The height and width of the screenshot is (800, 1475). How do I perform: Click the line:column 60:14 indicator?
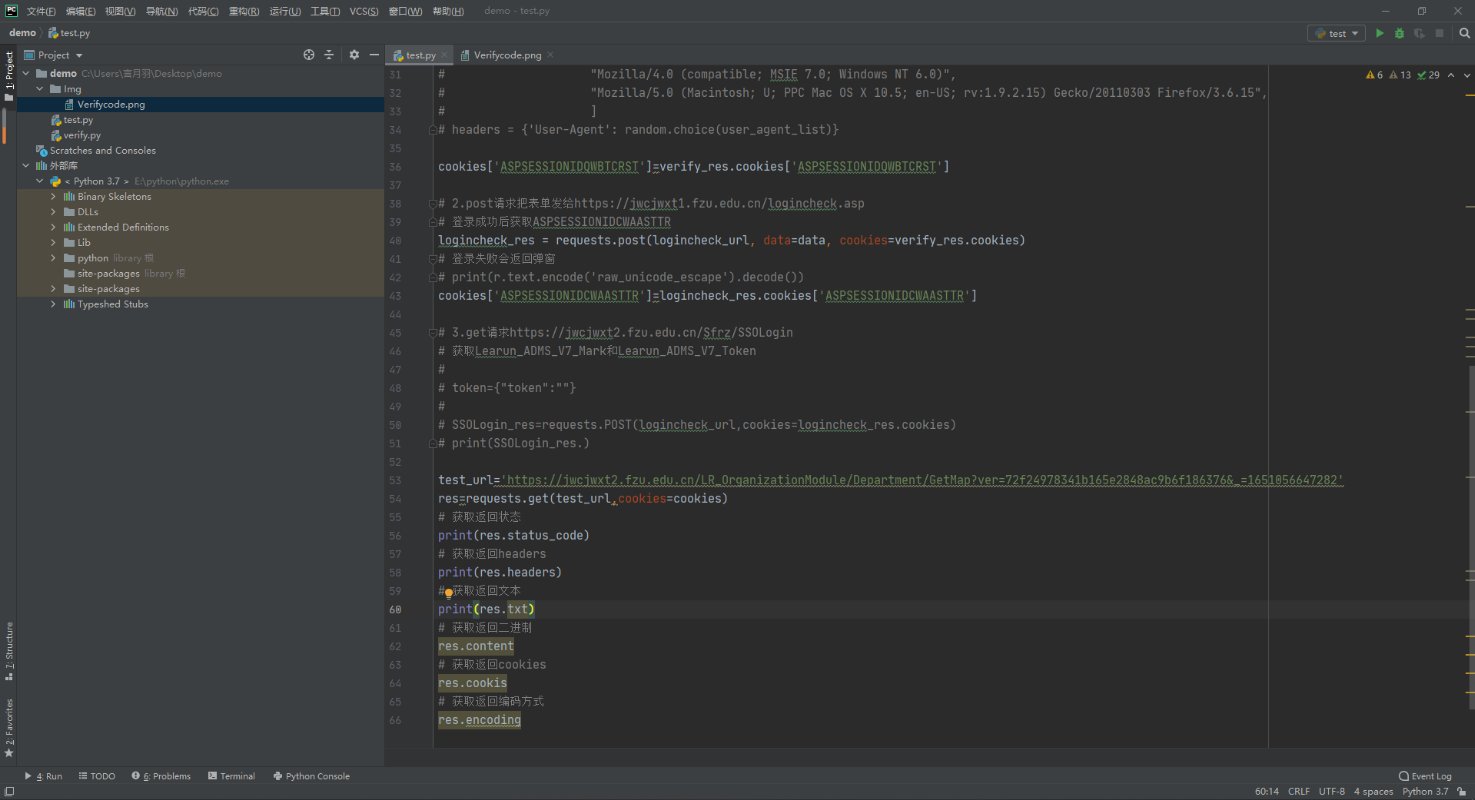1267,792
